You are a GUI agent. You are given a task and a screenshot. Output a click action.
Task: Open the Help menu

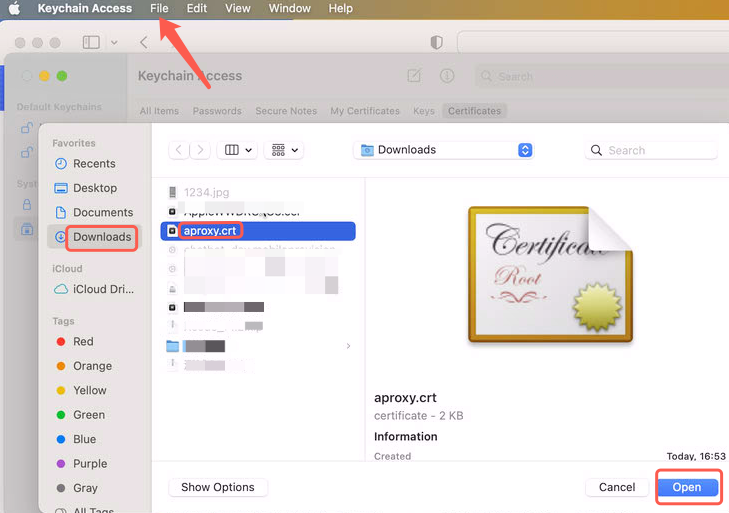click(340, 8)
